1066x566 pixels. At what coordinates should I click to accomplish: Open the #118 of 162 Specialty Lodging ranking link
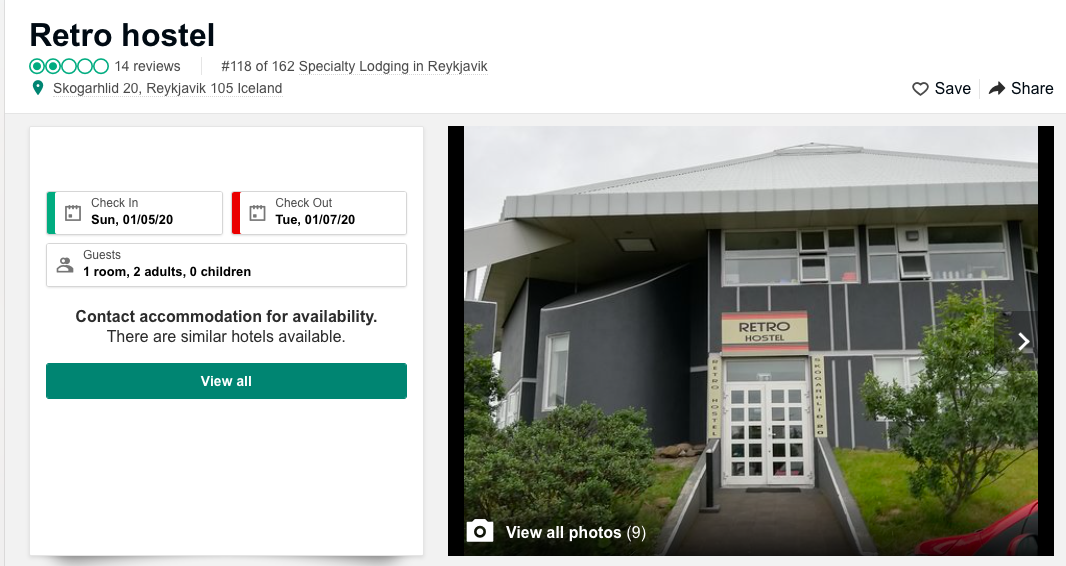click(x=354, y=67)
